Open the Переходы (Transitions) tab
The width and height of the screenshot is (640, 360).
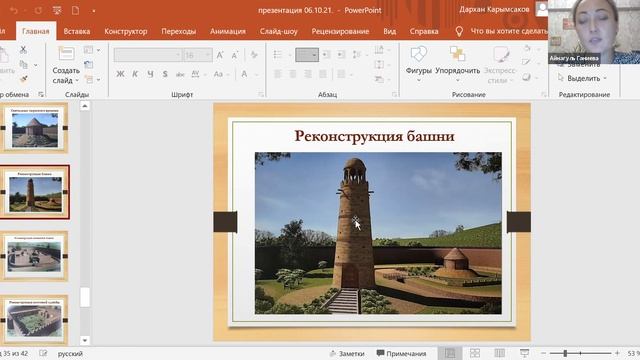click(178, 31)
